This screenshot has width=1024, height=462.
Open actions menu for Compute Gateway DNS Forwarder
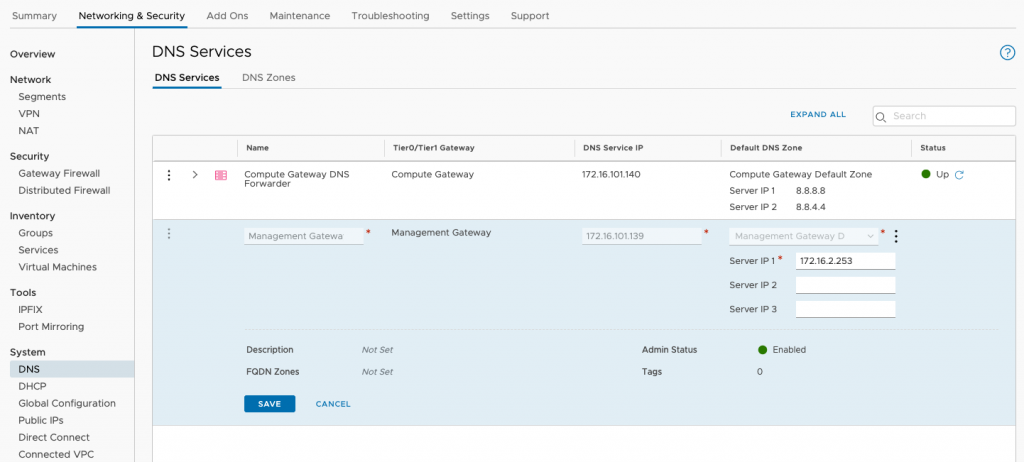pos(168,175)
